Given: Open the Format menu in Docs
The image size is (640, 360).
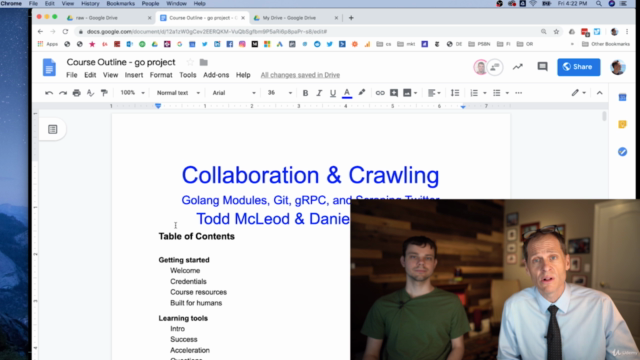Looking at the screenshot, I should (161, 75).
